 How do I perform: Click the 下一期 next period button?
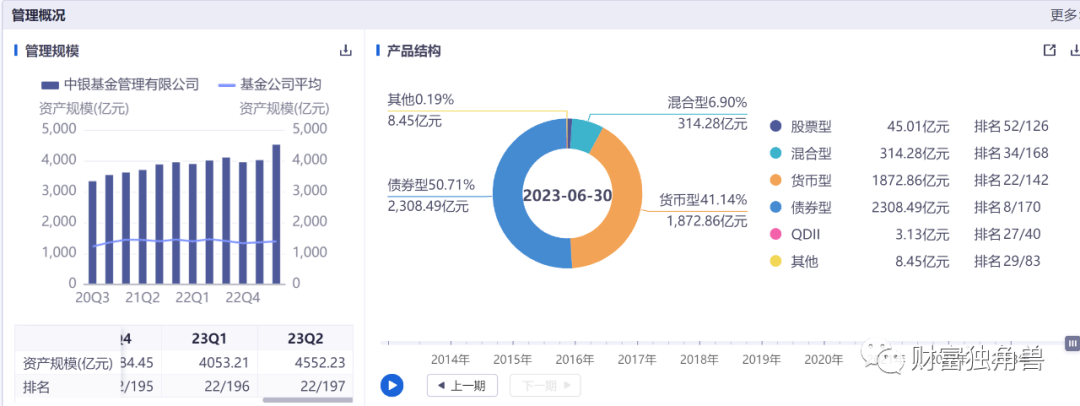(544, 385)
